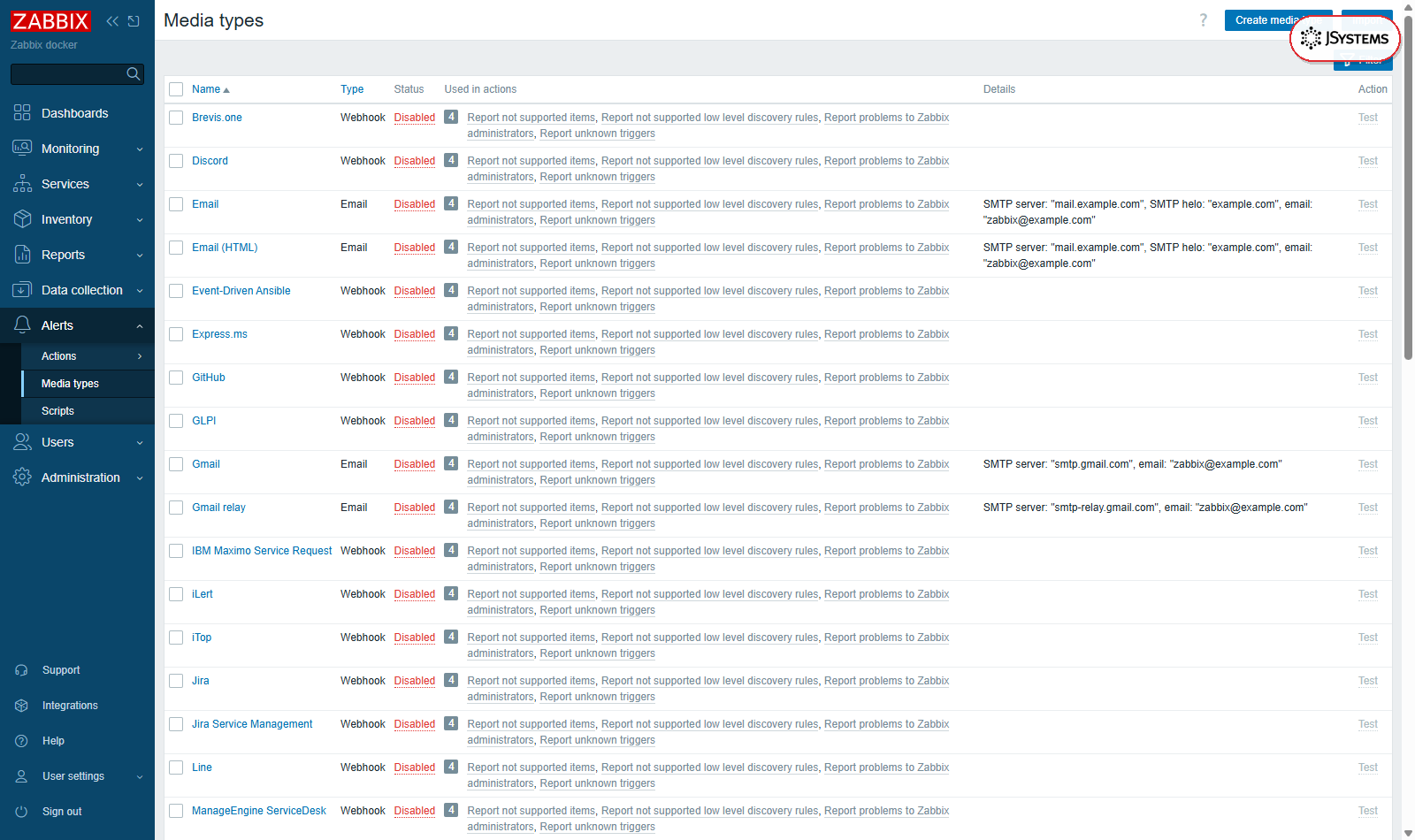Click the Zabbix logo
The width and height of the screenshot is (1415, 840).
[x=50, y=21]
